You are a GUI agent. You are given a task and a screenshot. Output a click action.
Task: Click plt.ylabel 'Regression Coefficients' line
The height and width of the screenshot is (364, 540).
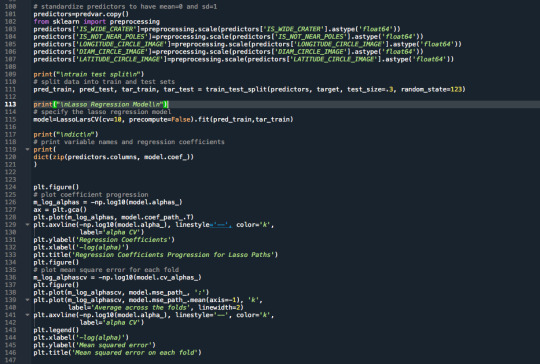coord(104,240)
